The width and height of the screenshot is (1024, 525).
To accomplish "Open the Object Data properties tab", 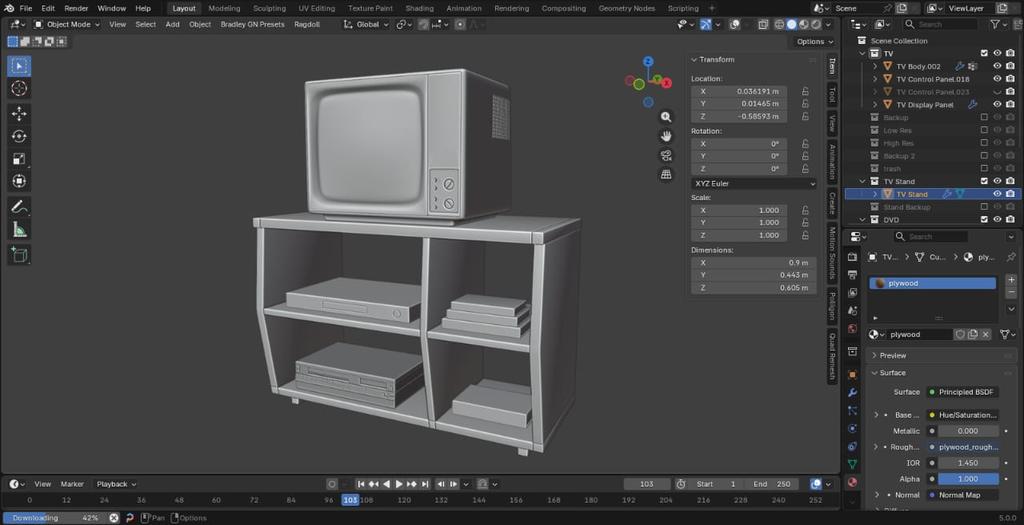I will coord(852,464).
